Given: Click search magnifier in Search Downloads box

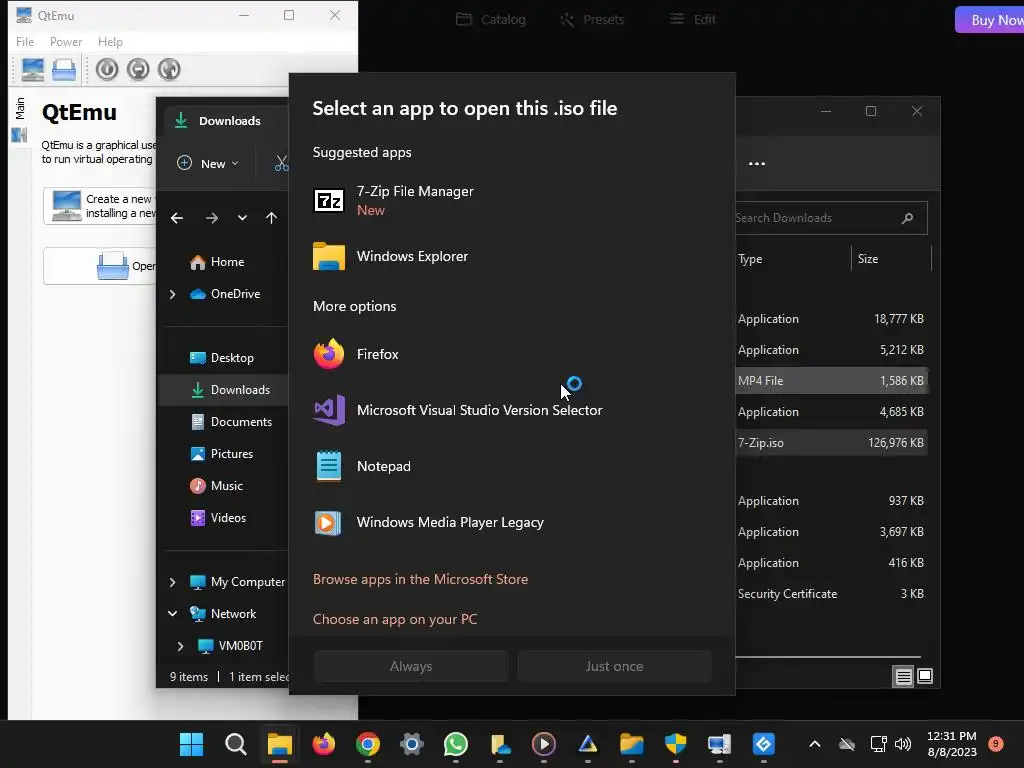Looking at the screenshot, I should [x=907, y=218].
